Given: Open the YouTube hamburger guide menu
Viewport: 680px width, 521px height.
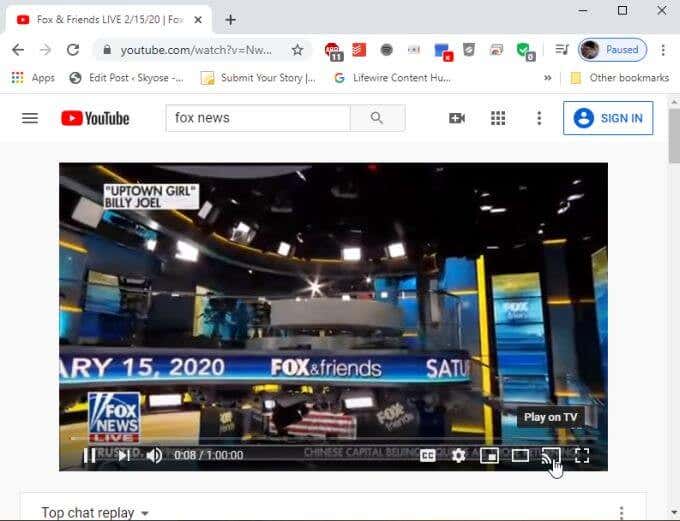Looking at the screenshot, I should pyautogui.click(x=30, y=118).
